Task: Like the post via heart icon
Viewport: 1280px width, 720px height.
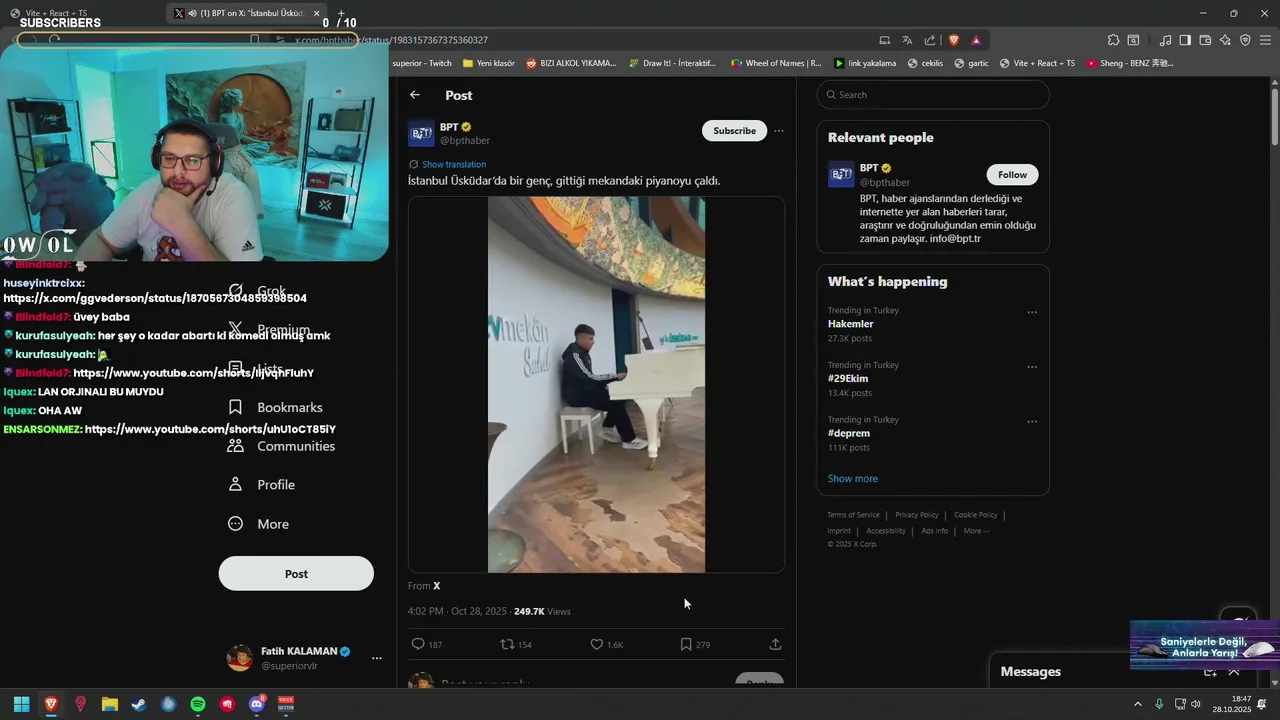Action: click(596, 644)
